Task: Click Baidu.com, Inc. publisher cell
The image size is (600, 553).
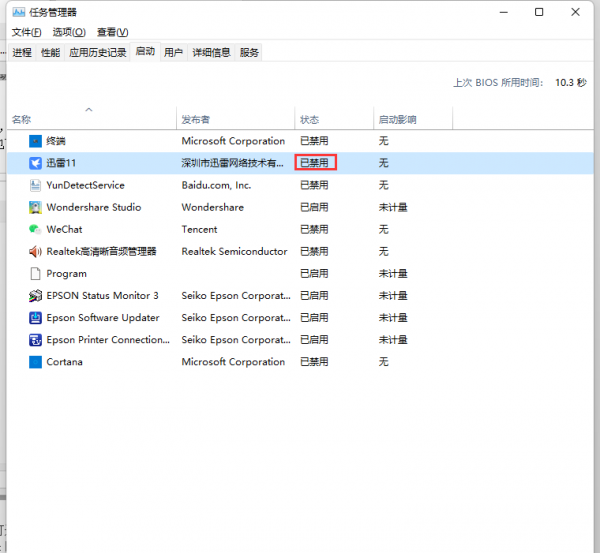Action: pyautogui.click(x=216, y=186)
